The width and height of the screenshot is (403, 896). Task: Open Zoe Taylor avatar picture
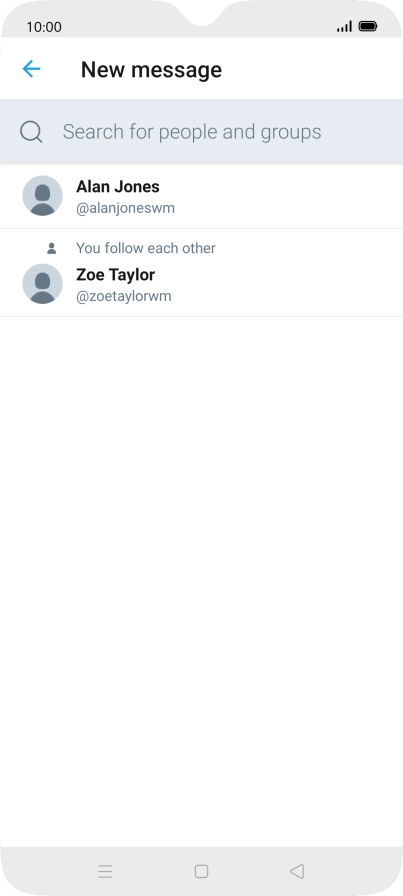tap(42, 283)
